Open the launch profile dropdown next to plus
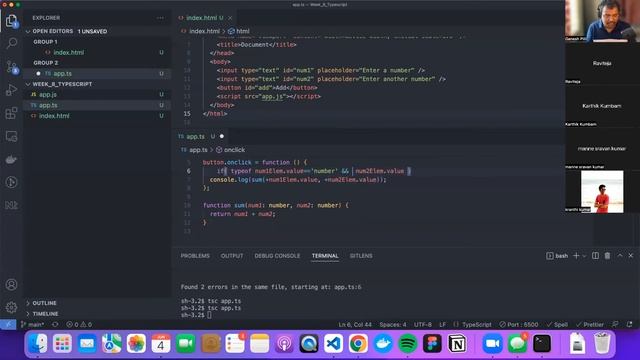 tap(584, 256)
